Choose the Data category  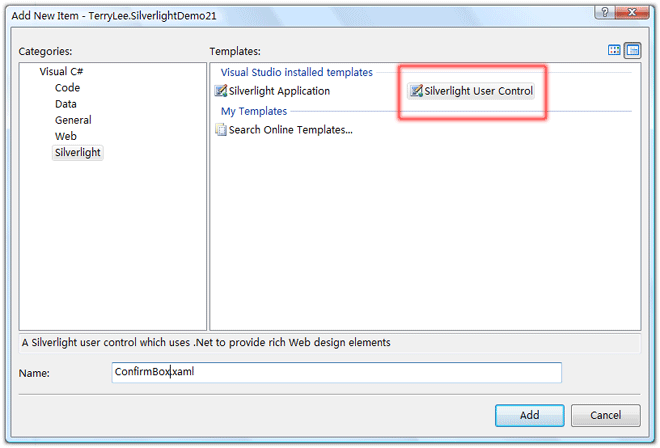(x=66, y=104)
